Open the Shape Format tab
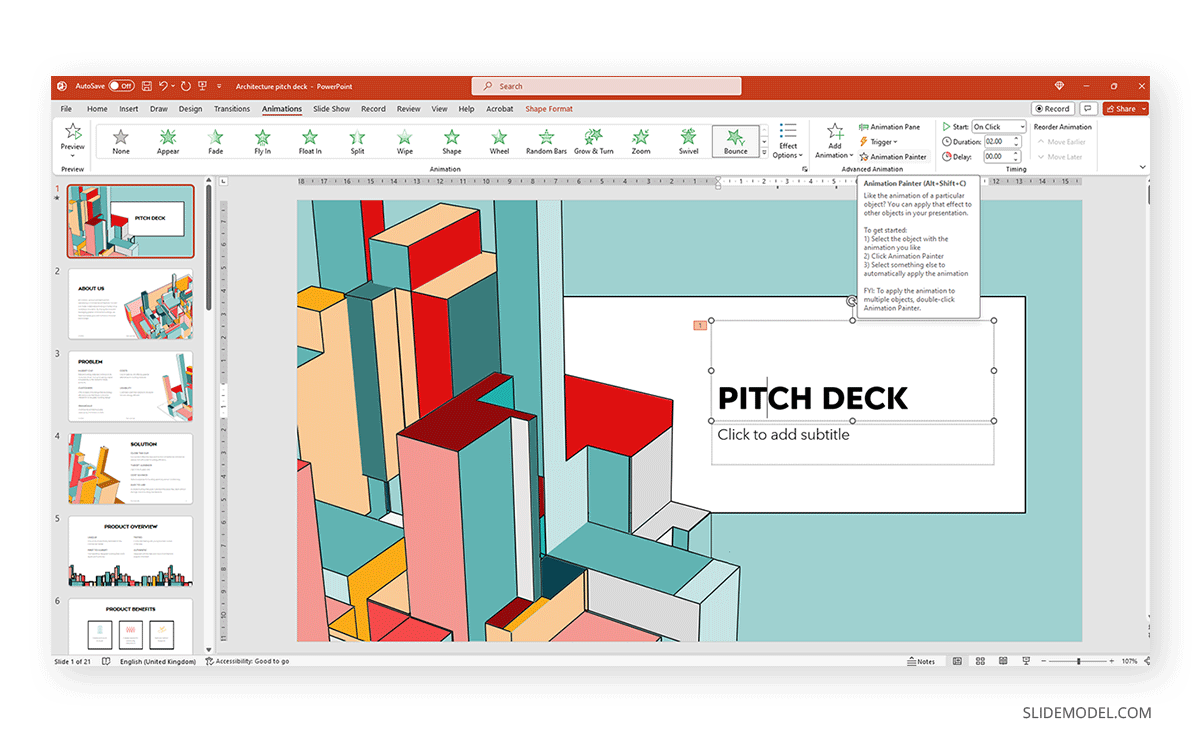Viewport: 1200px width, 743px height. click(548, 109)
